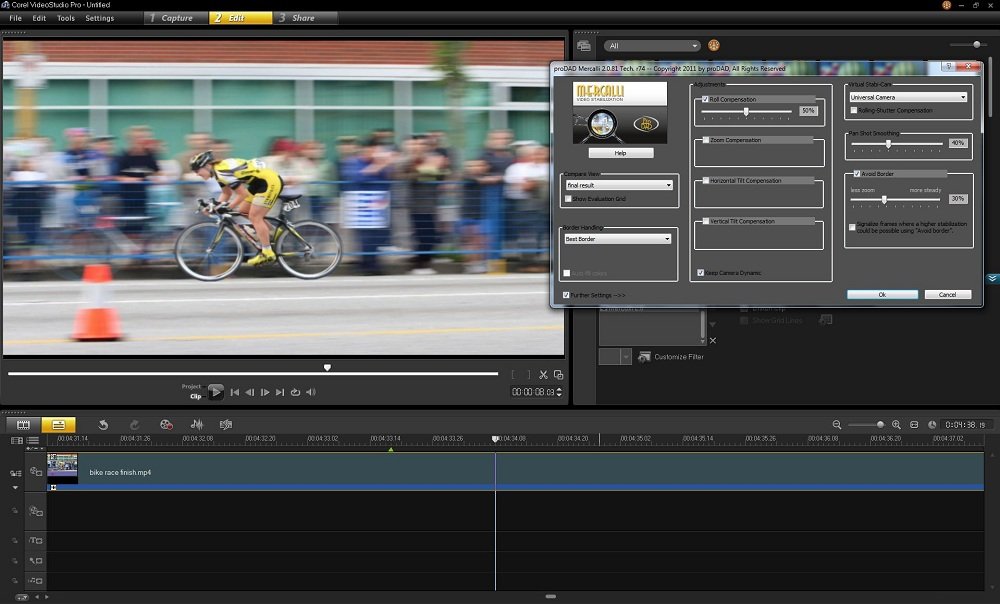The height and width of the screenshot is (604, 1000).
Task: Open the Compare View dropdown
Action: pos(619,185)
